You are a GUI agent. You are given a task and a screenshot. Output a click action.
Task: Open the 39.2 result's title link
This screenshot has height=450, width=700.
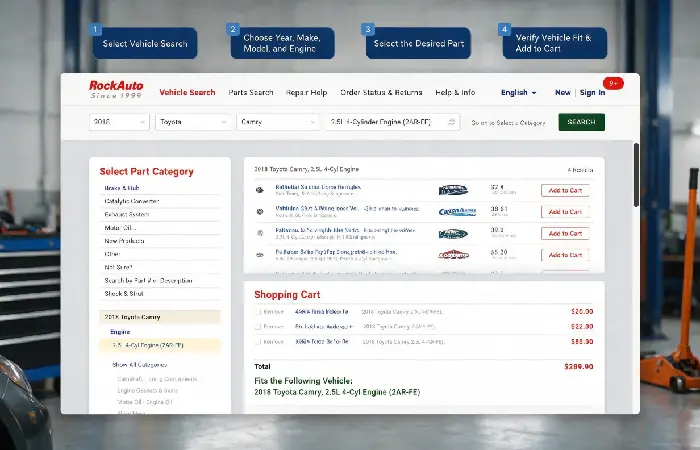point(345,230)
